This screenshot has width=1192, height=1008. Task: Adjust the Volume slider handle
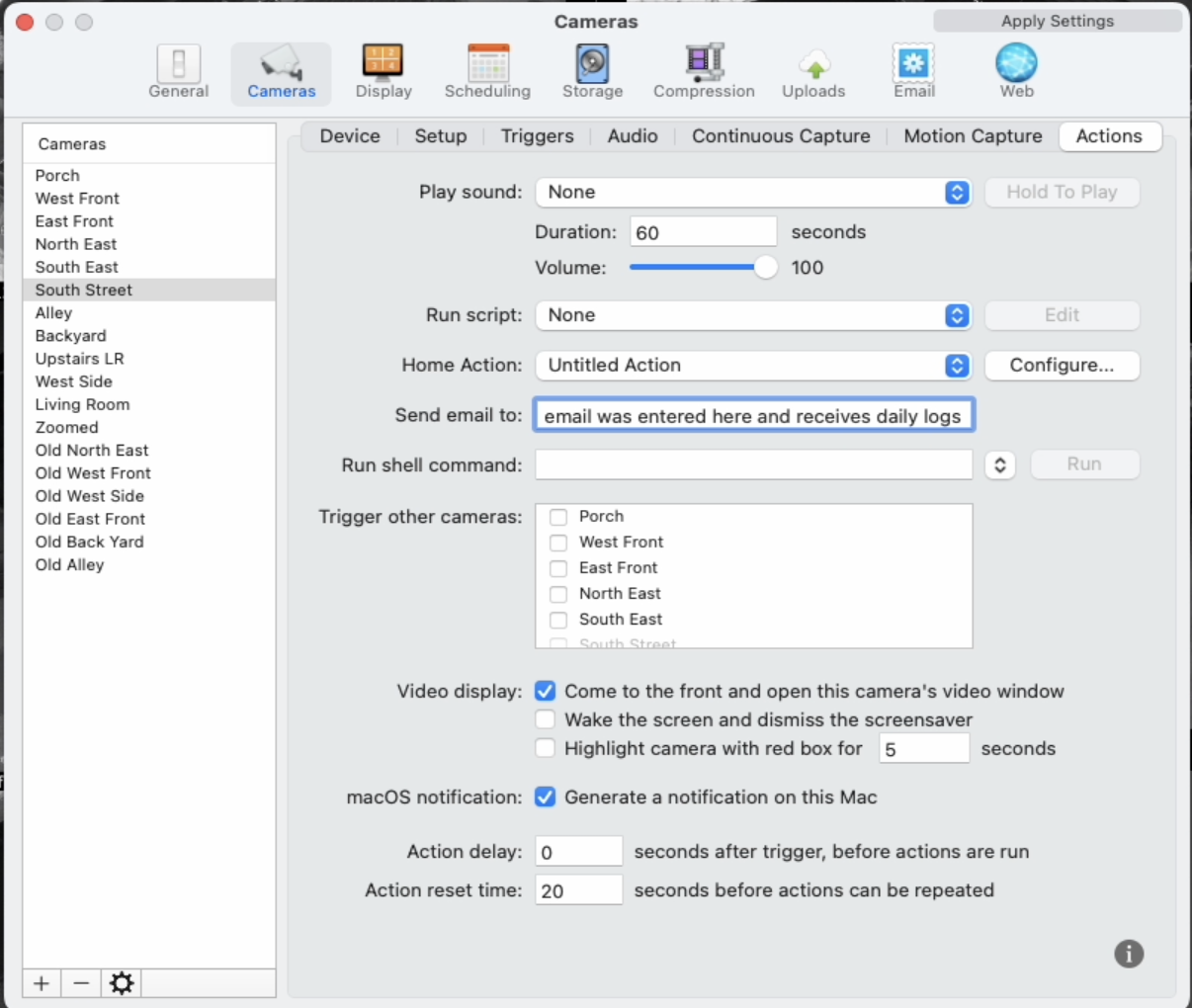pyautogui.click(x=766, y=267)
